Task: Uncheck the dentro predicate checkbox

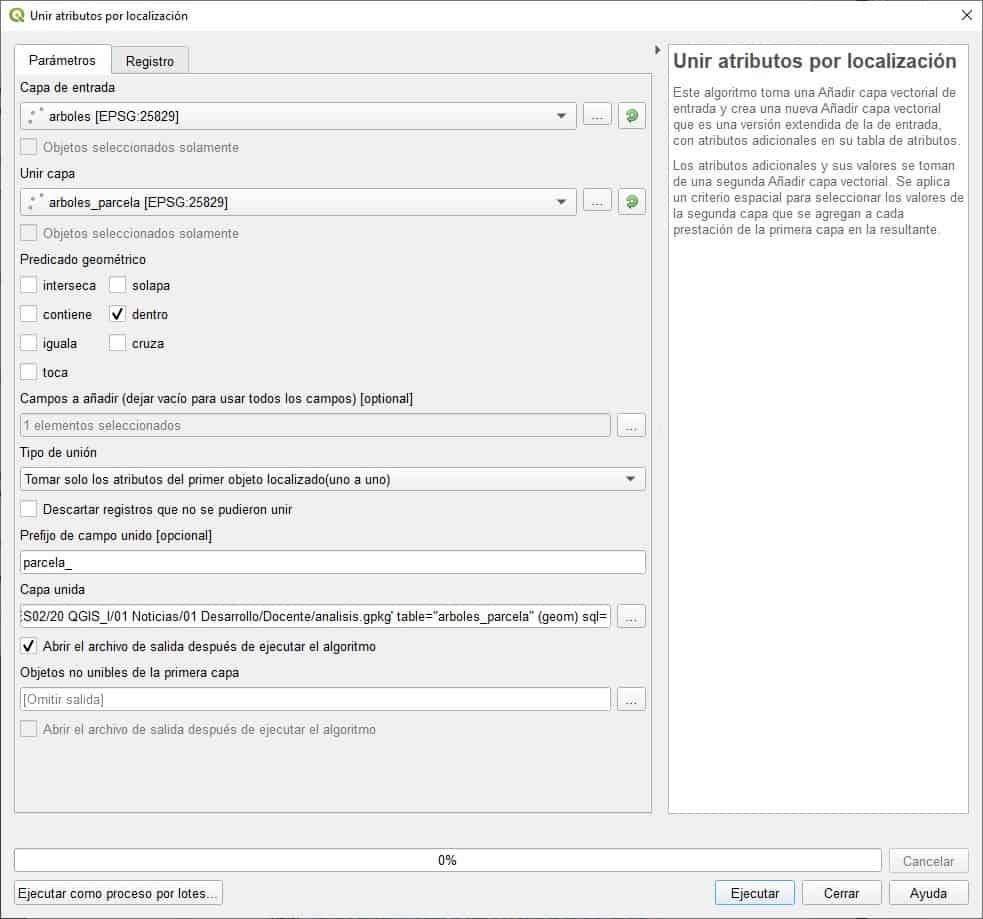Action: (118, 314)
